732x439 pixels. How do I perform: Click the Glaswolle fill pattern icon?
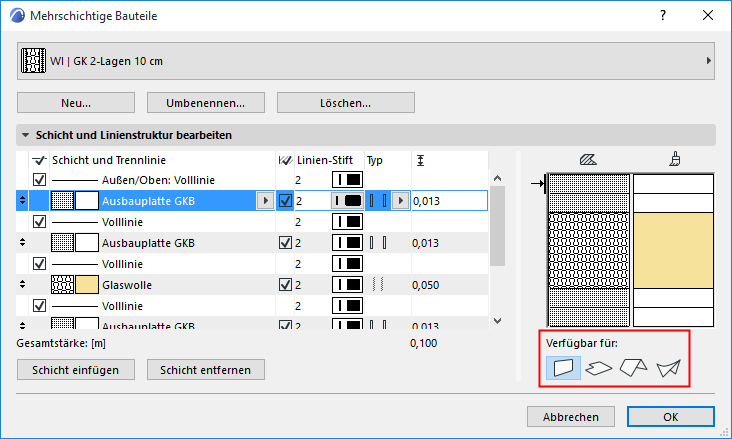62,285
